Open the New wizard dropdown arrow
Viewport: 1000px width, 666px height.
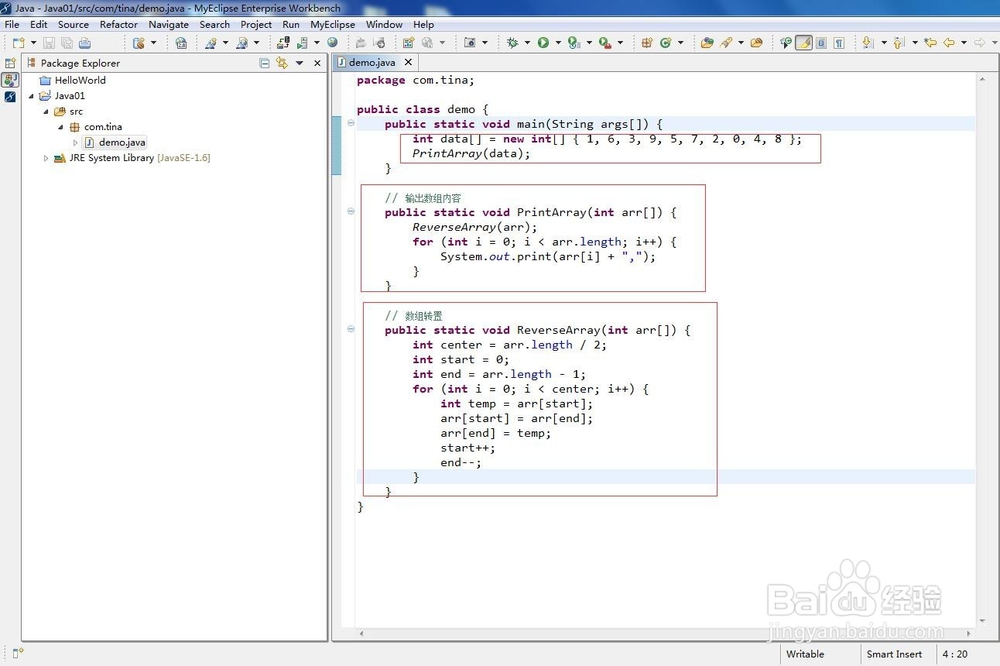click(x=33, y=43)
